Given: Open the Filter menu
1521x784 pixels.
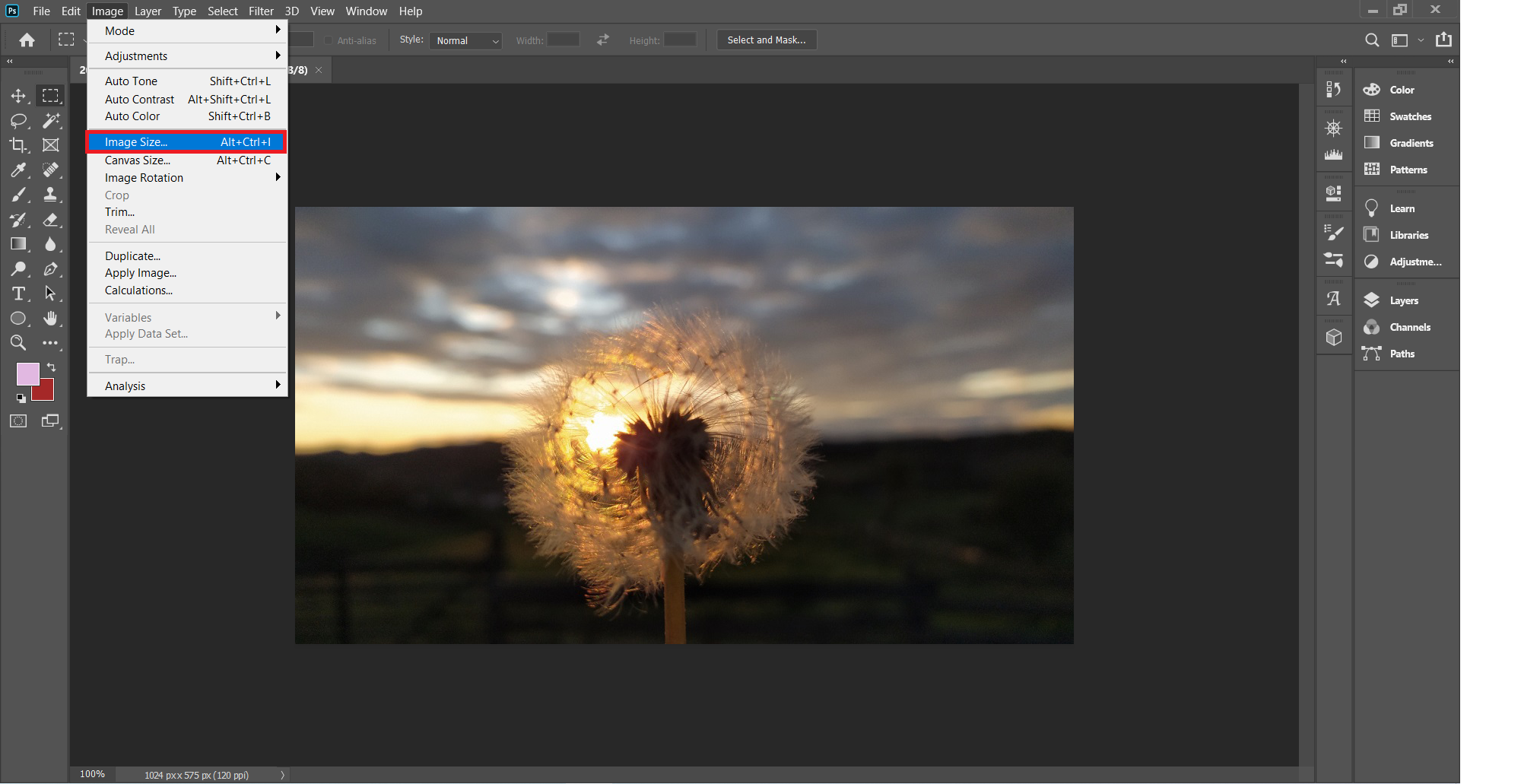Looking at the screenshot, I should (261, 11).
